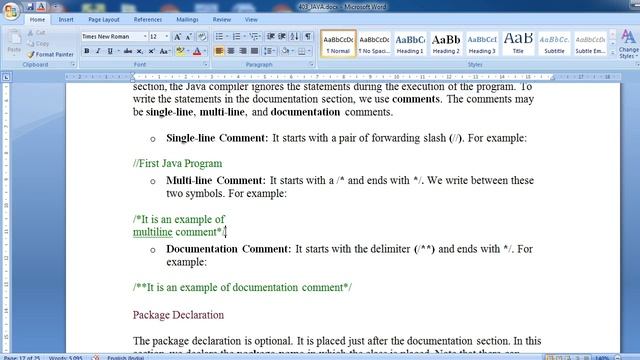Click the Decrease Indent icon
The image size is (640, 360).
270,37
